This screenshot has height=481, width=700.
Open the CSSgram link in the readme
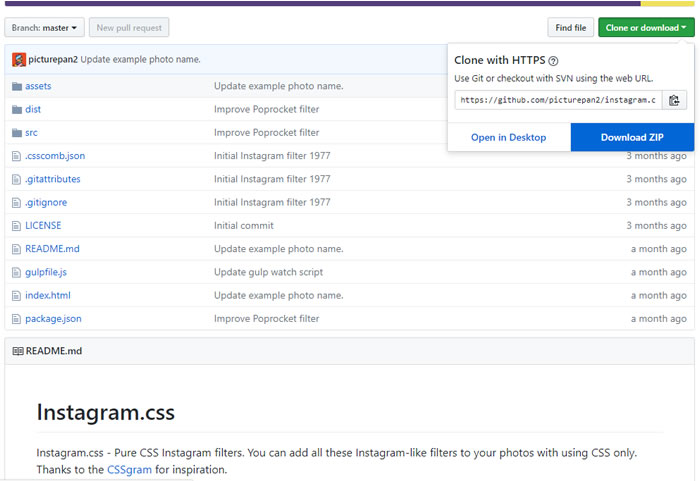pyautogui.click(x=129, y=469)
